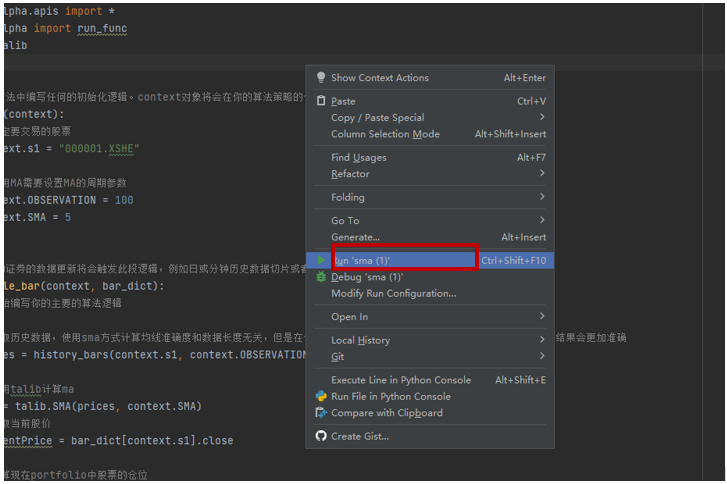Expand arrow beside Copy / Paste Special
The image size is (727, 484).
click(x=542, y=117)
